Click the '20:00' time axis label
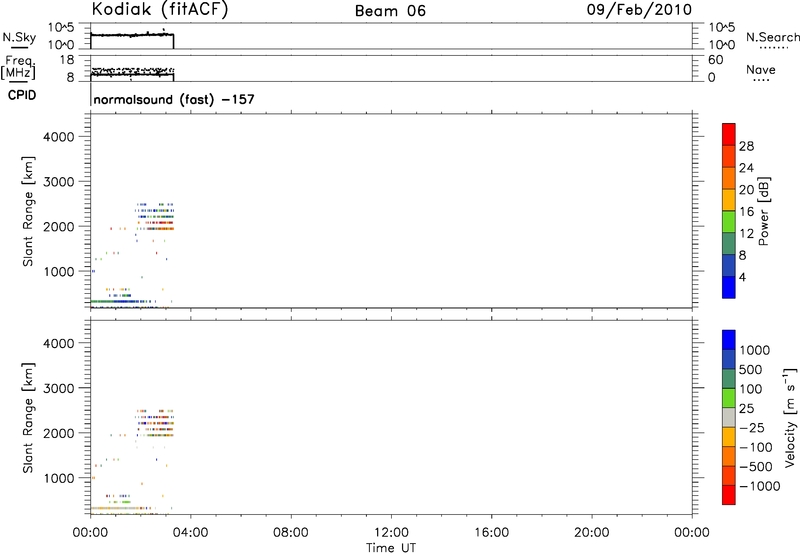Image resolution: width=800 pixels, height=554 pixels. point(591,533)
